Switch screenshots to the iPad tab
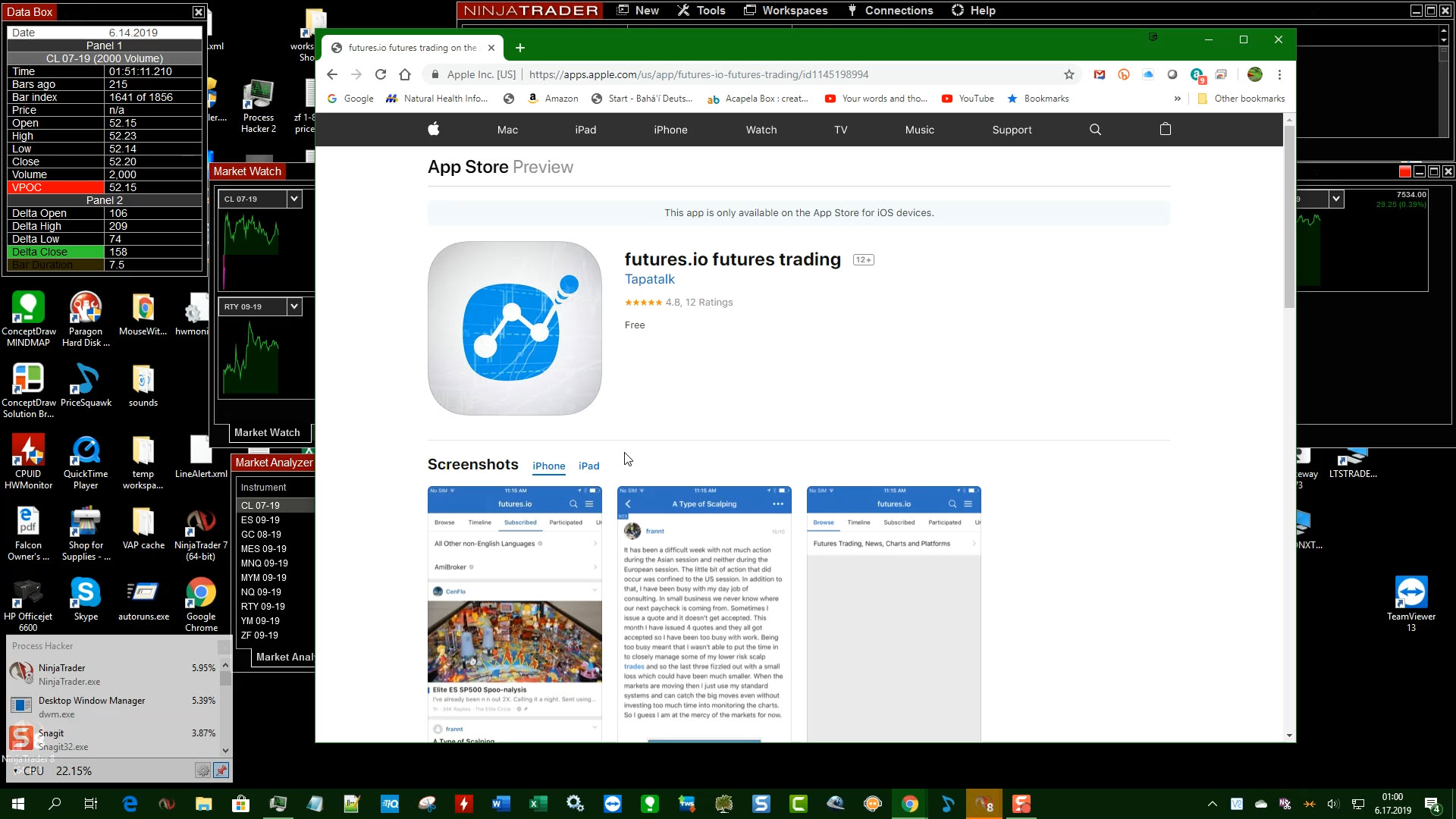The width and height of the screenshot is (1456, 819). (589, 466)
